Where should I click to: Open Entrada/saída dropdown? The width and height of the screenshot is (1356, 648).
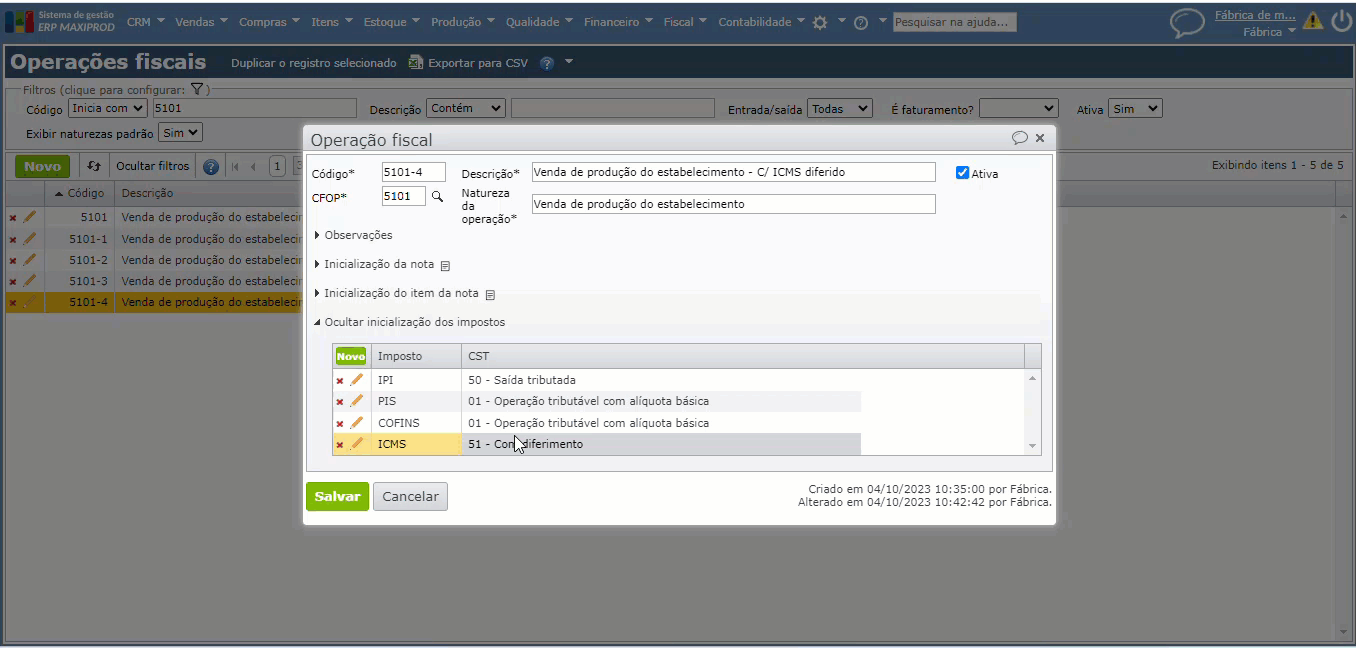[x=840, y=108]
